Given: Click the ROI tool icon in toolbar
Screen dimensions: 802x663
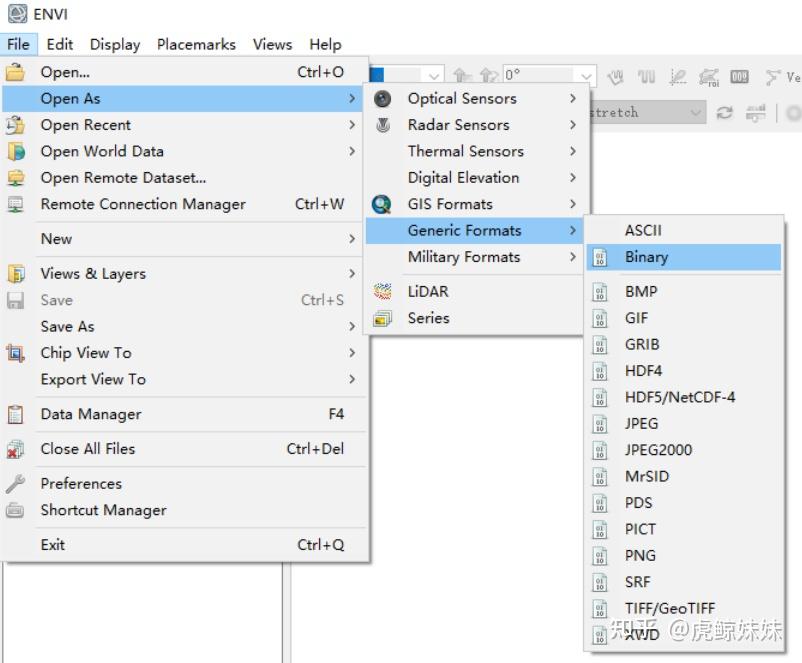Looking at the screenshot, I should tap(709, 77).
